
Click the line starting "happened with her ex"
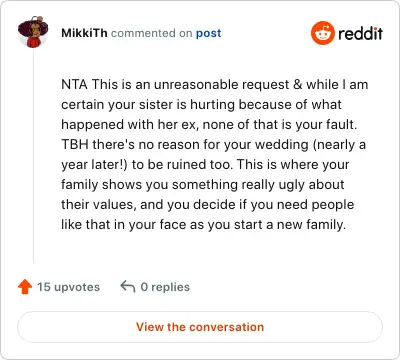tap(209, 125)
